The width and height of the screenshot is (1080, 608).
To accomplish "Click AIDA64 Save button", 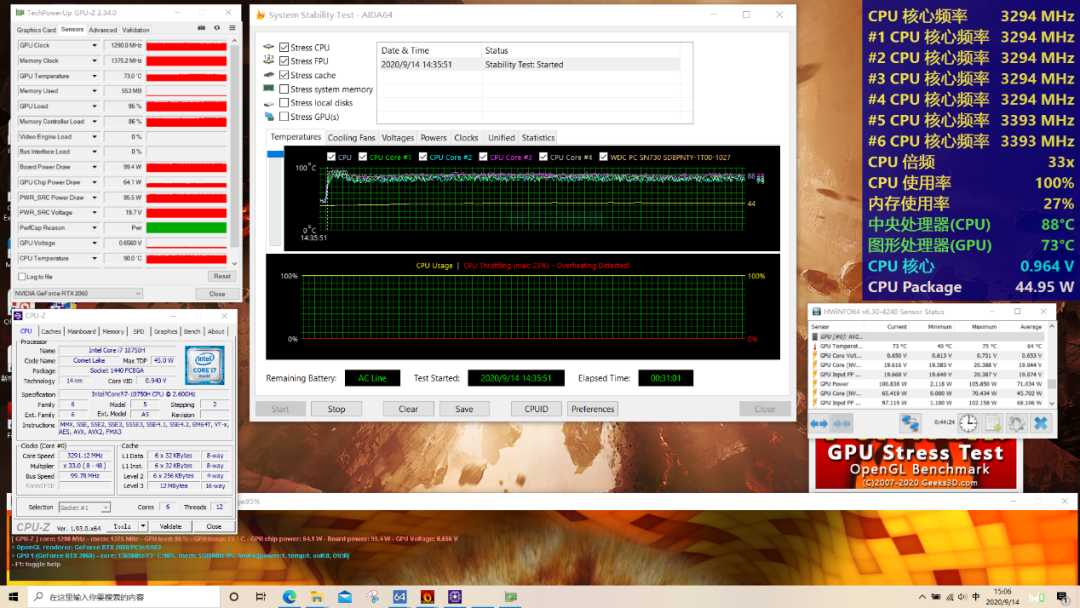I will tap(464, 409).
